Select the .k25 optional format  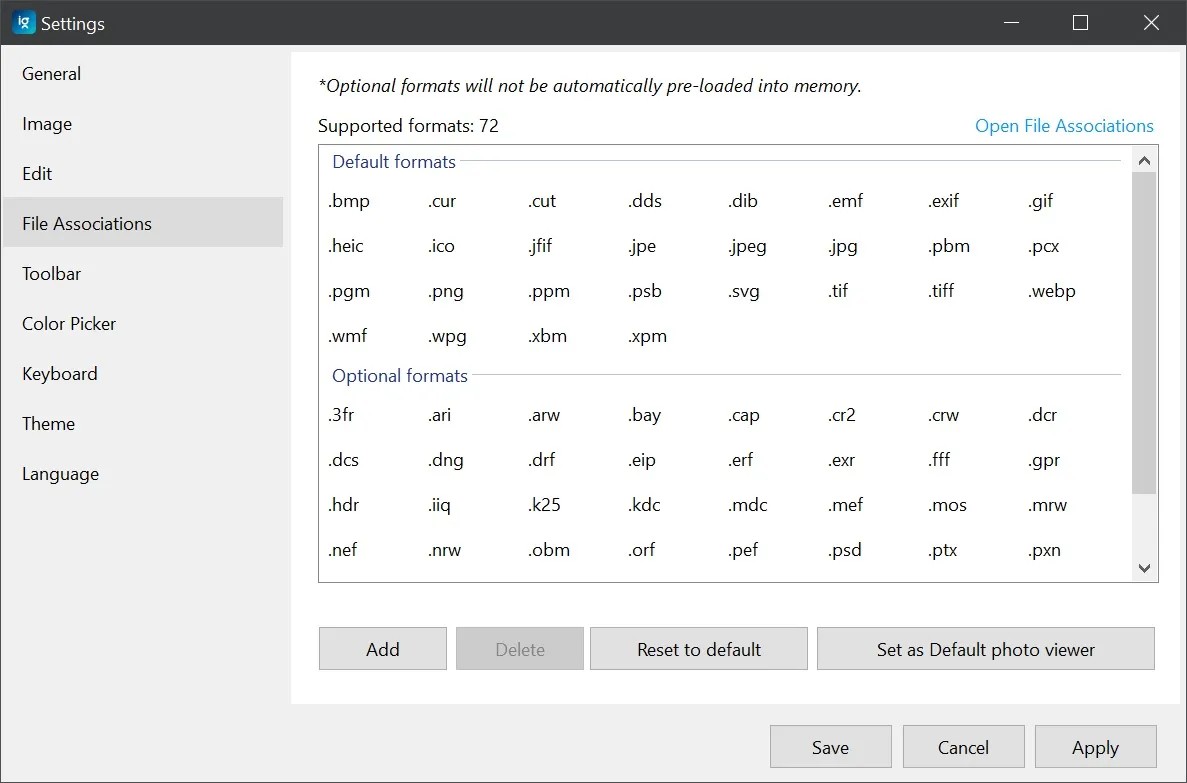(x=544, y=504)
